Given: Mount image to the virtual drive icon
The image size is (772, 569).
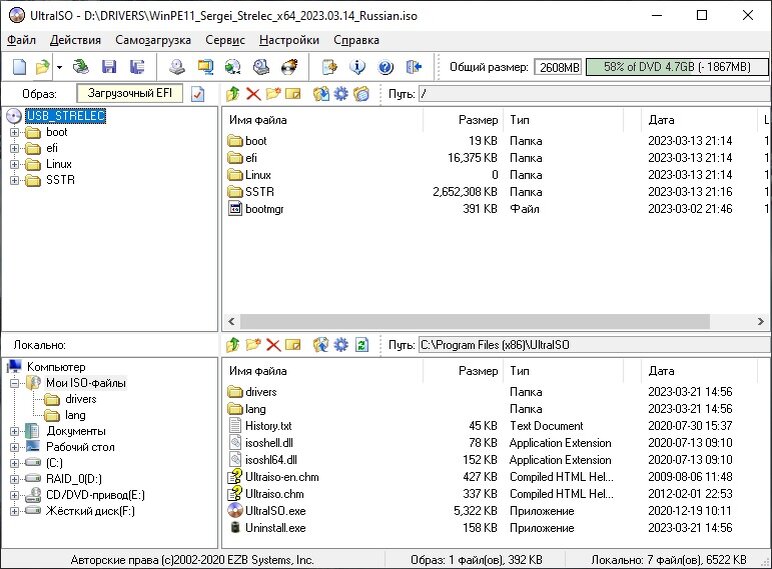Looking at the screenshot, I should click(261, 66).
